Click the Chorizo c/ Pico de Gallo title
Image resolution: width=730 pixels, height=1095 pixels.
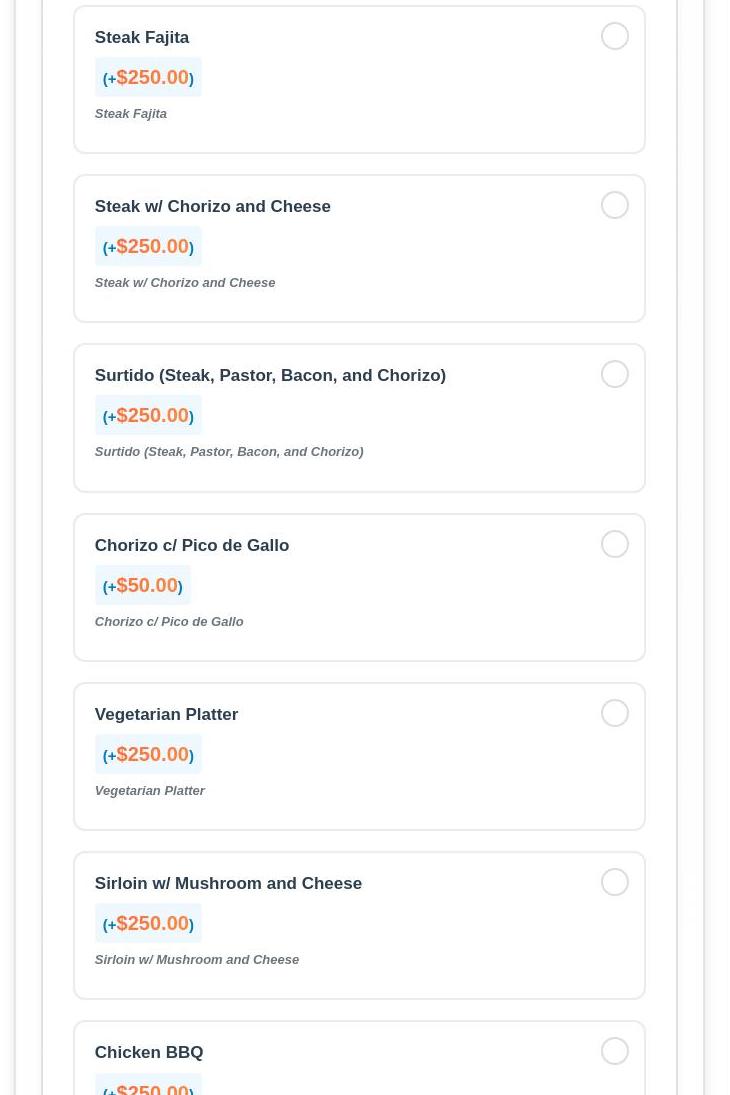tap(192, 546)
